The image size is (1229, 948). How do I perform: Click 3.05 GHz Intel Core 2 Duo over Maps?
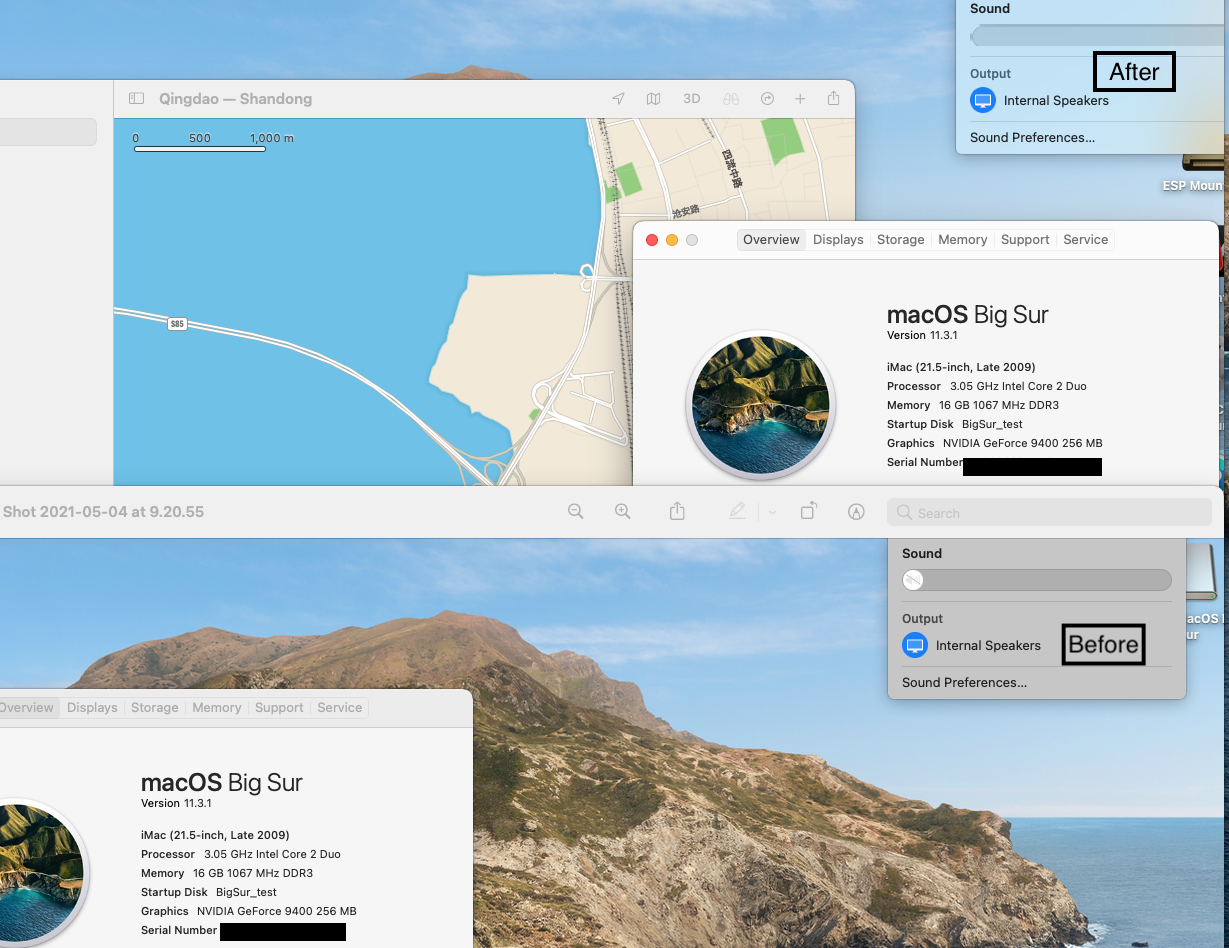point(1018,386)
